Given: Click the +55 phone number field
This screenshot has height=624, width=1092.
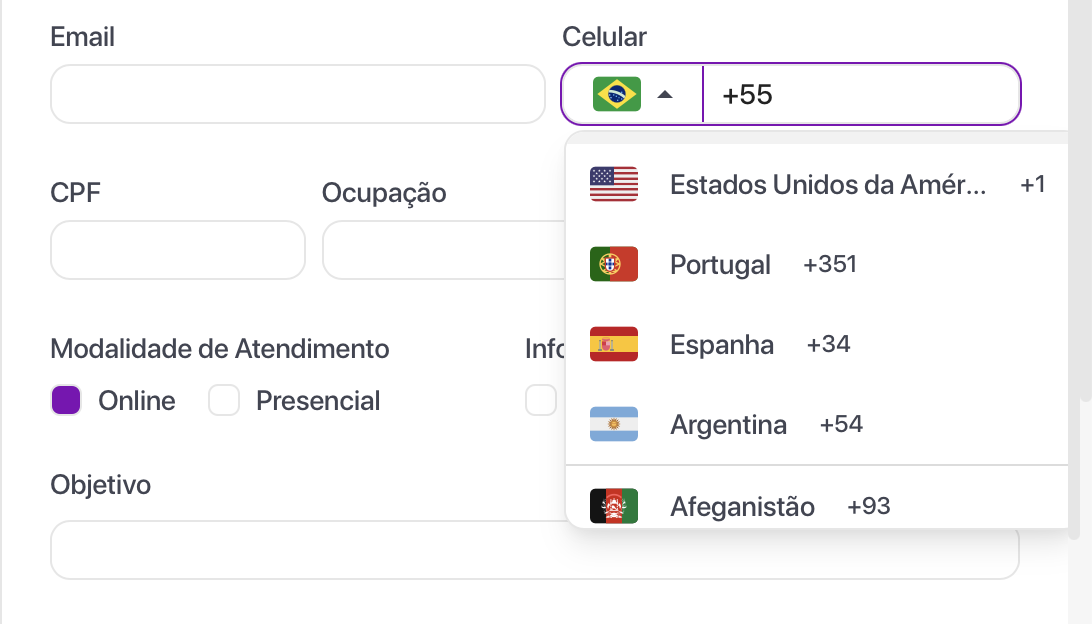Looking at the screenshot, I should tap(860, 93).
